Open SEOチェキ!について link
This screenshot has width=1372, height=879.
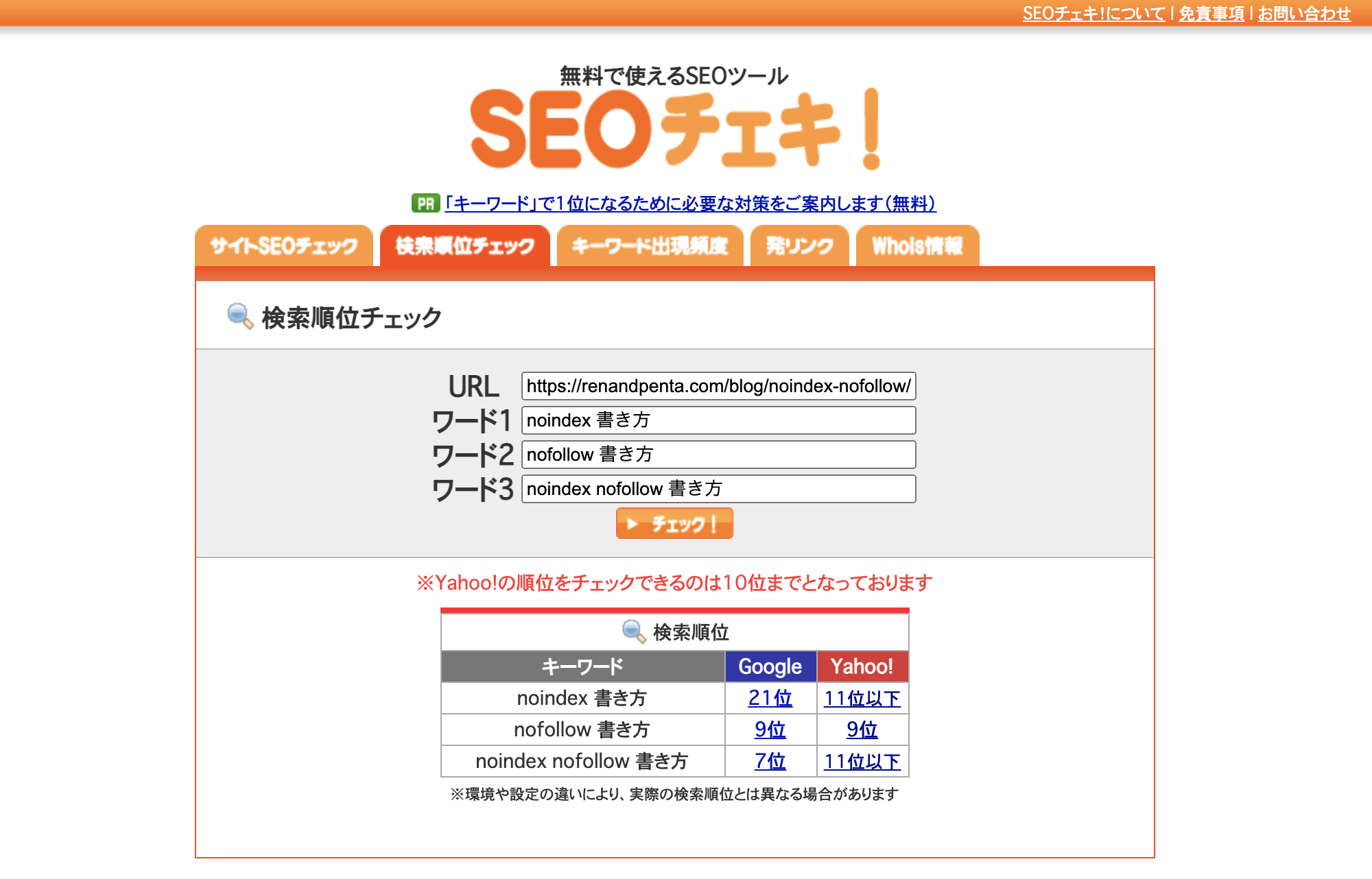click(1093, 14)
